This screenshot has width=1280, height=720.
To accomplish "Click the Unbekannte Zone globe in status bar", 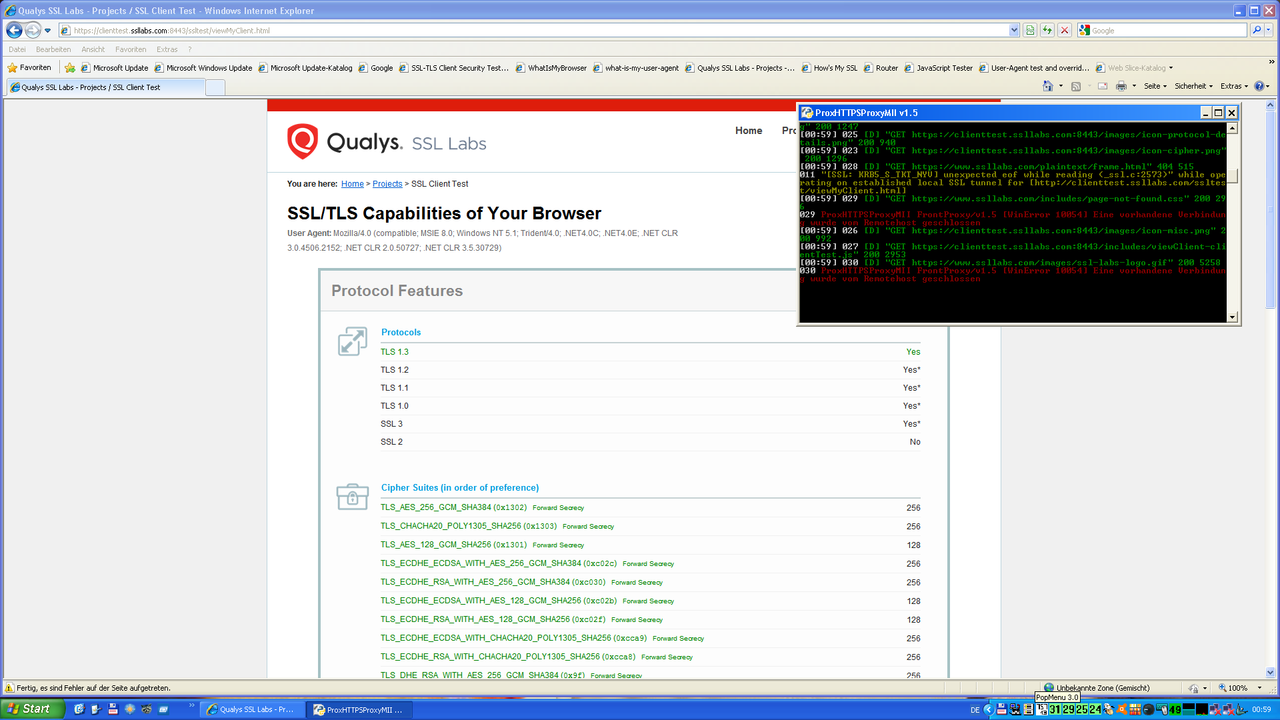I will point(1049,688).
